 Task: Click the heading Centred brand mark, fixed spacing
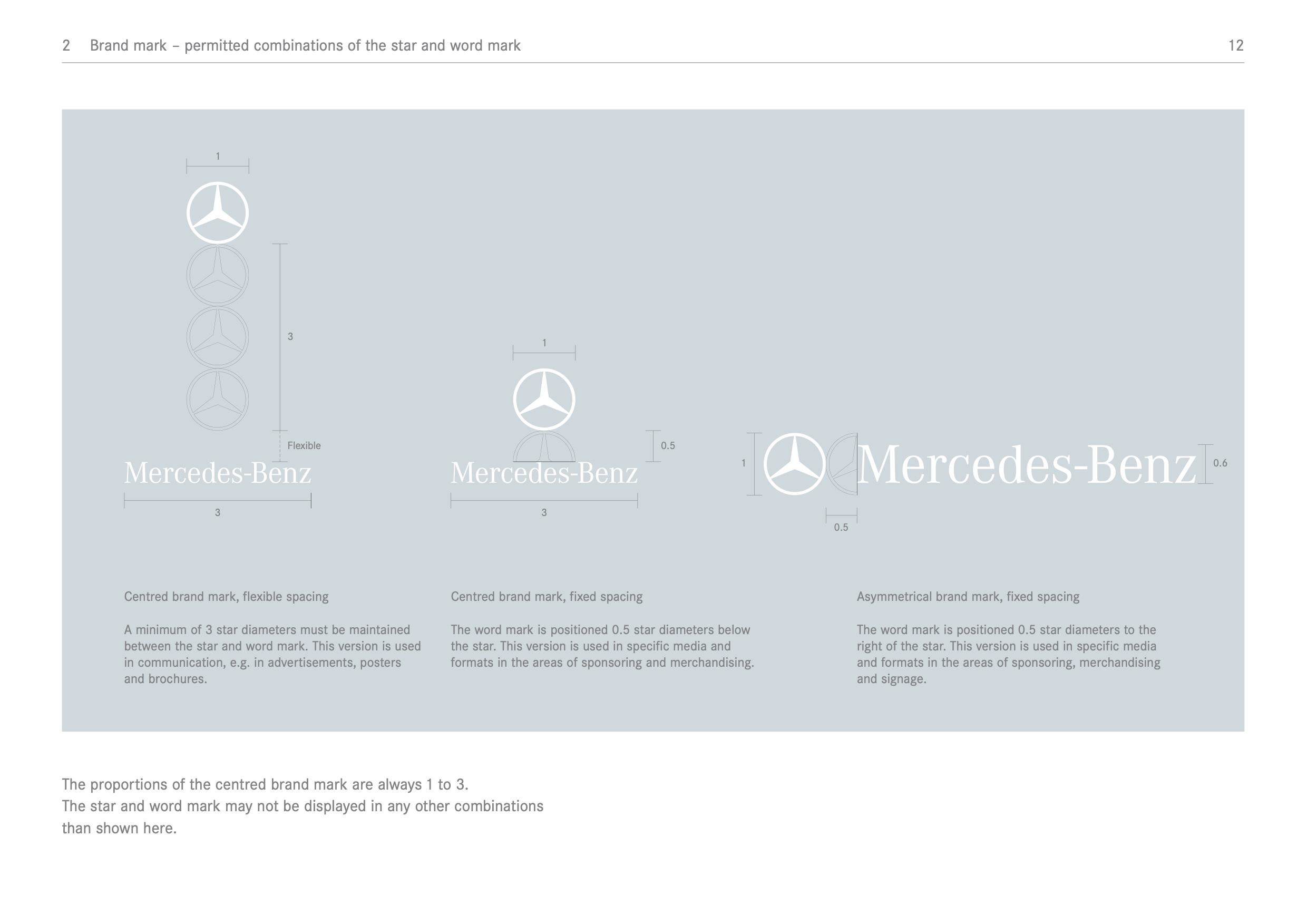(x=547, y=597)
